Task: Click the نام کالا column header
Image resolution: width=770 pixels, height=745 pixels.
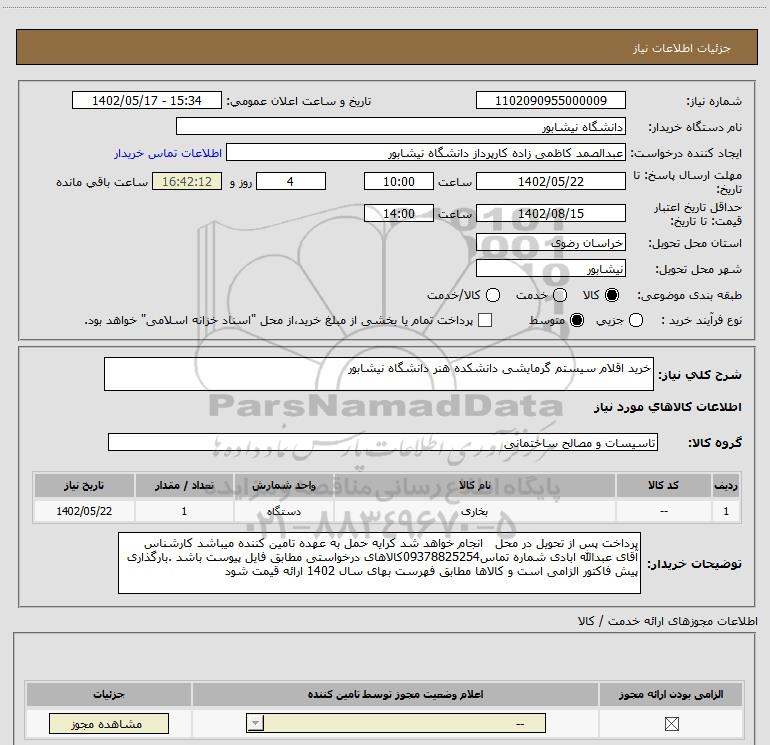Action: [x=474, y=485]
